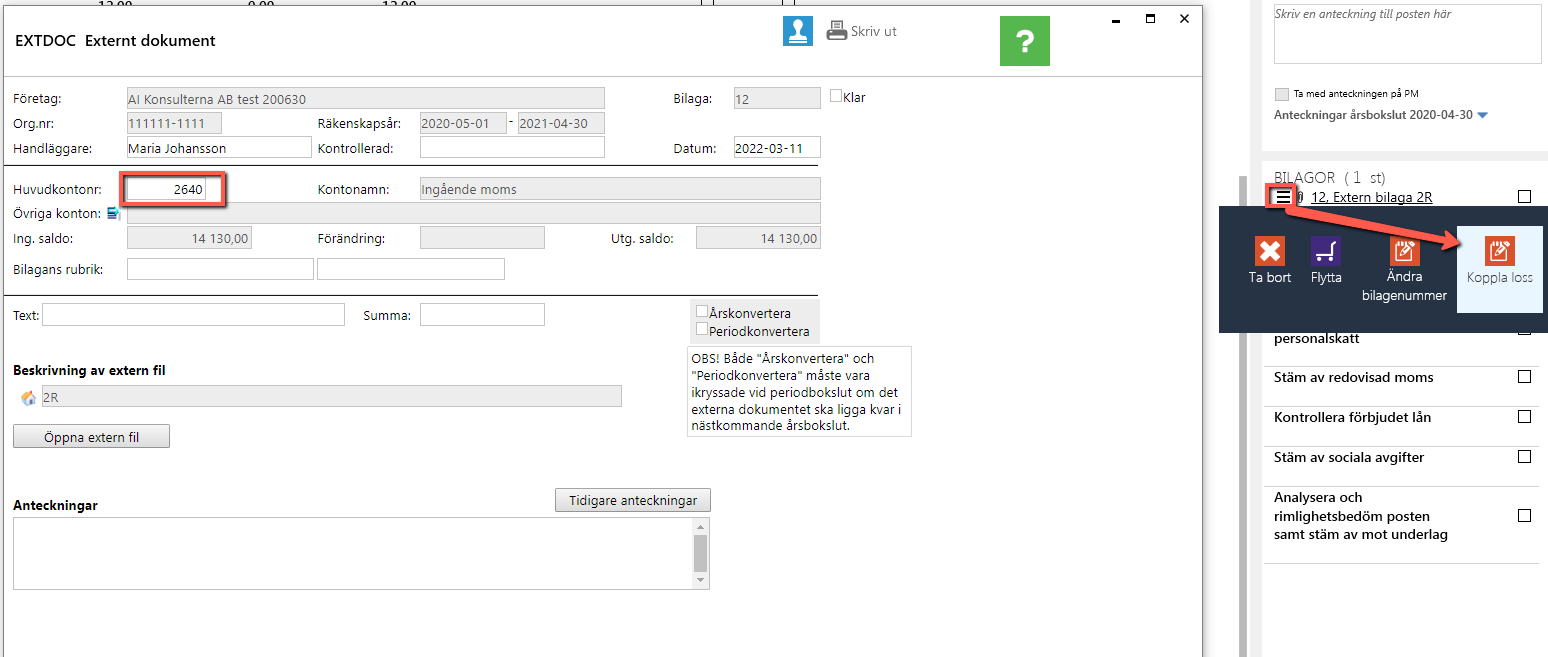
Task: Click the blue user stamp icon
Action: point(797,31)
